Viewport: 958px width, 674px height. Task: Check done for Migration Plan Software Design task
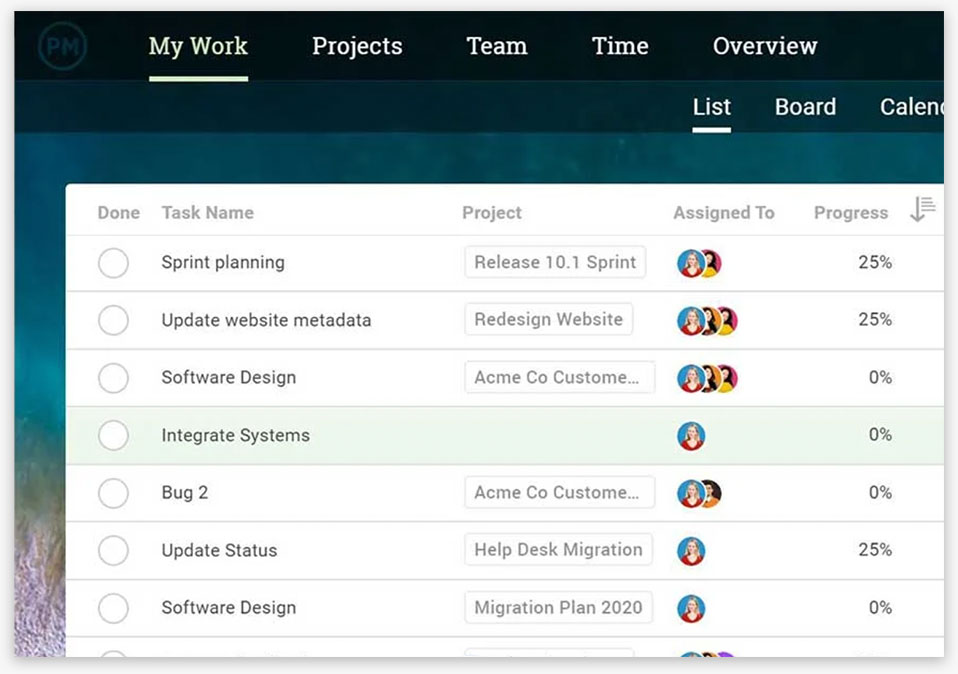[113, 608]
